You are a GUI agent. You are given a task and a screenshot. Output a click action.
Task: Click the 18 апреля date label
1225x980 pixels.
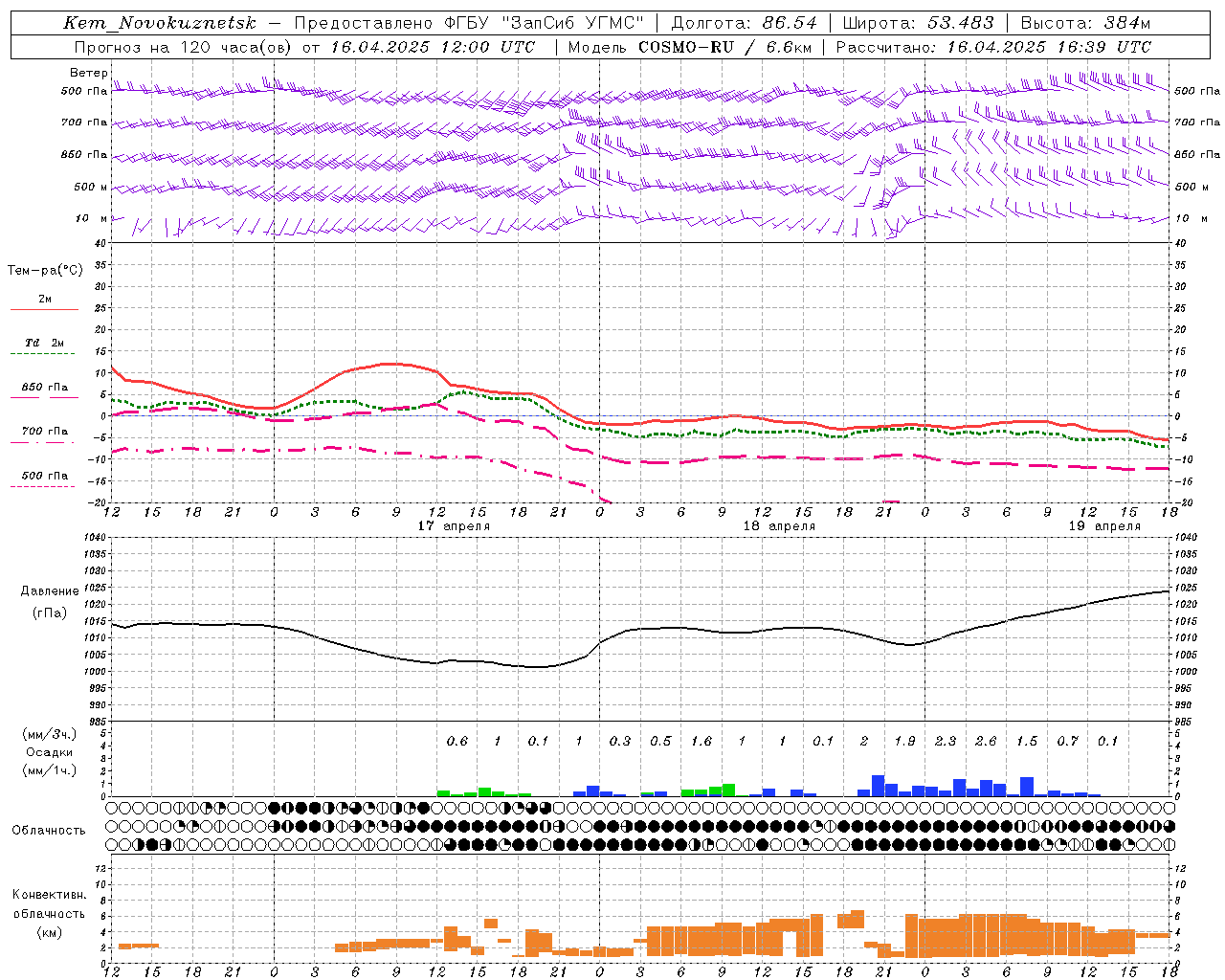pyautogui.click(x=779, y=526)
